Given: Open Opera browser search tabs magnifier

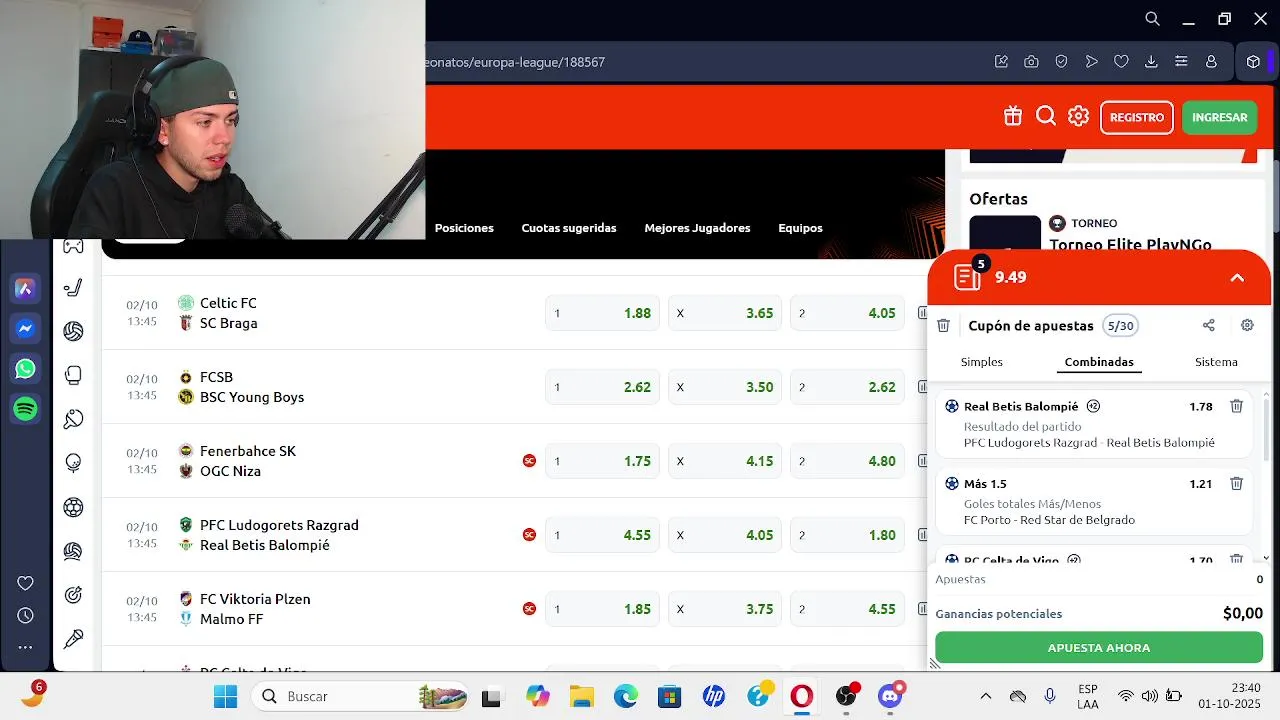Looking at the screenshot, I should (x=1152, y=19).
